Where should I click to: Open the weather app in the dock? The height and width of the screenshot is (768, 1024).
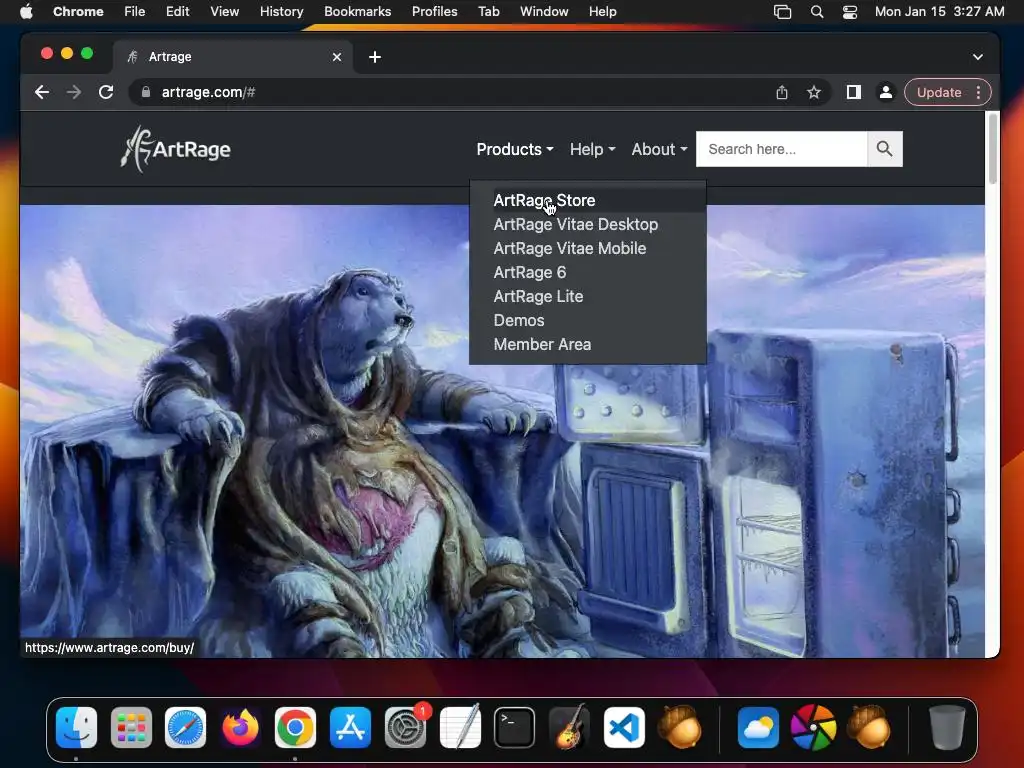pyautogui.click(x=758, y=727)
